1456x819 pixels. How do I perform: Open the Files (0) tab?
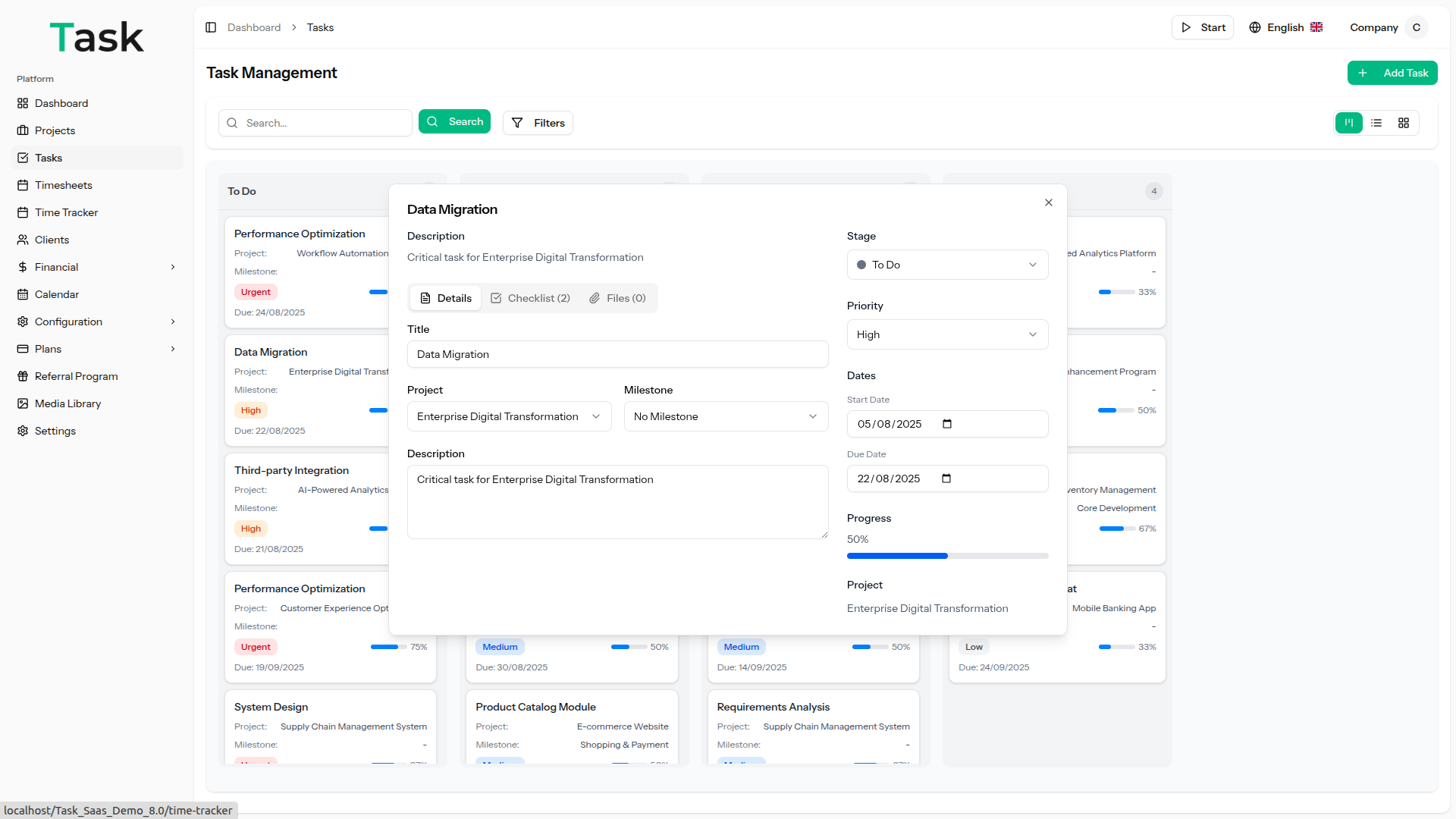coord(618,298)
